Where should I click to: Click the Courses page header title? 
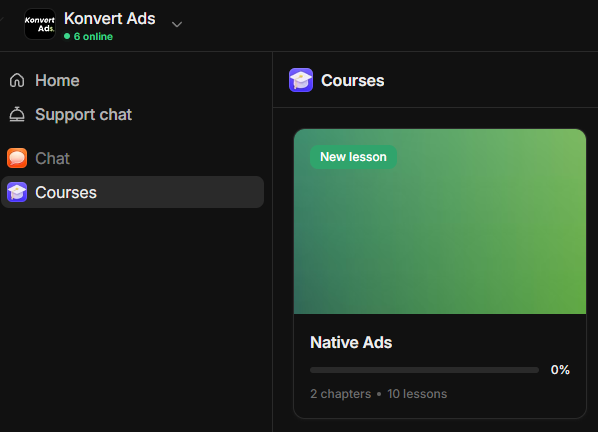coord(352,80)
